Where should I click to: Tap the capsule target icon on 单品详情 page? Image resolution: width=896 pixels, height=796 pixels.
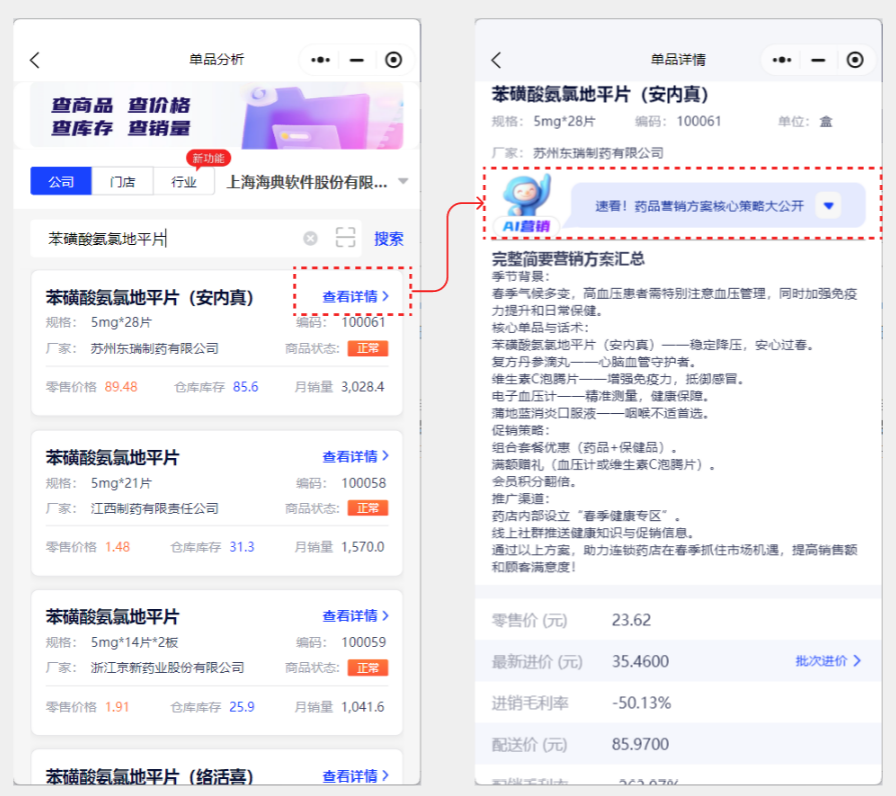855,59
